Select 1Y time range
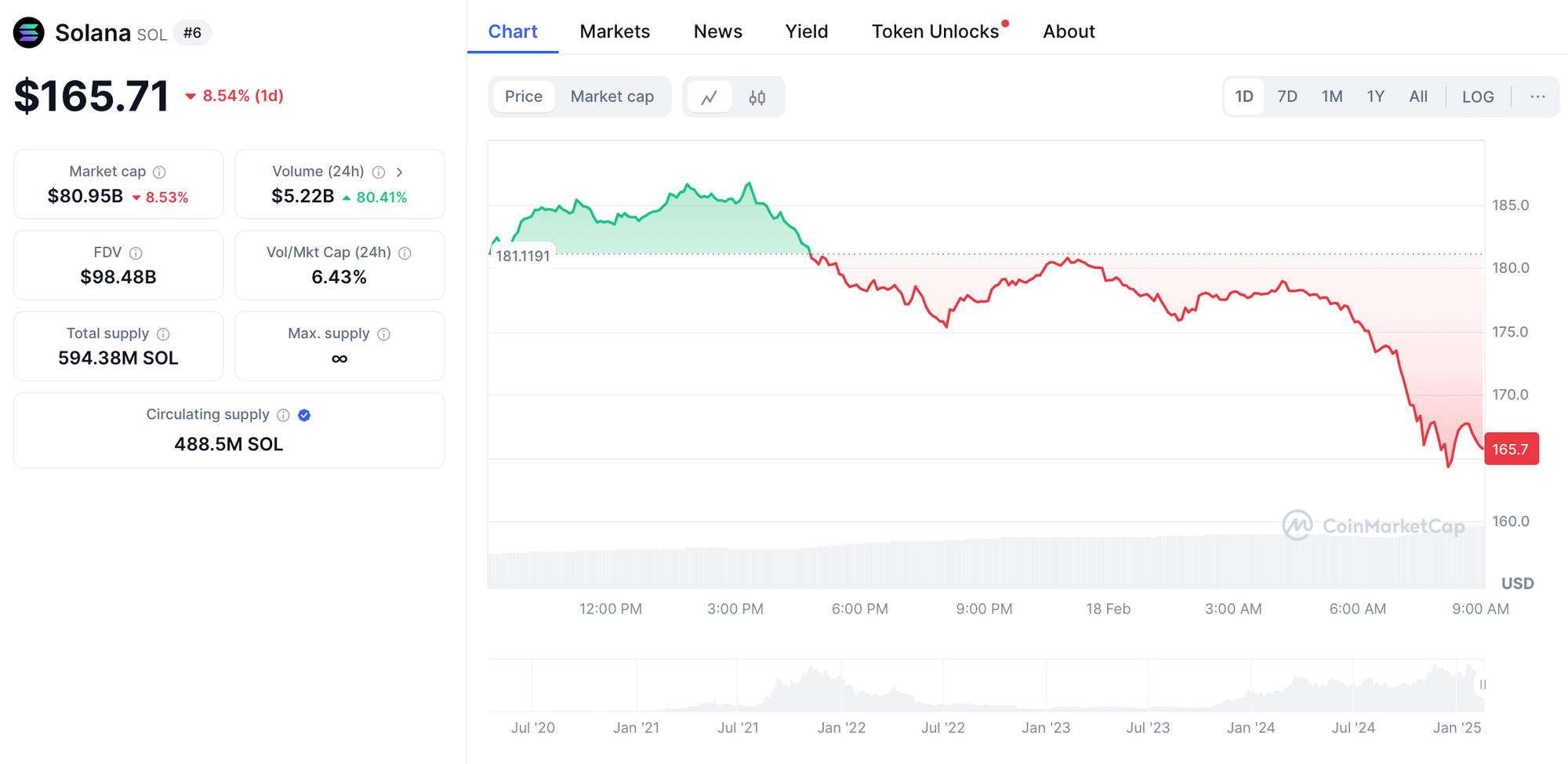Image resolution: width=1568 pixels, height=764 pixels. 1376,96
